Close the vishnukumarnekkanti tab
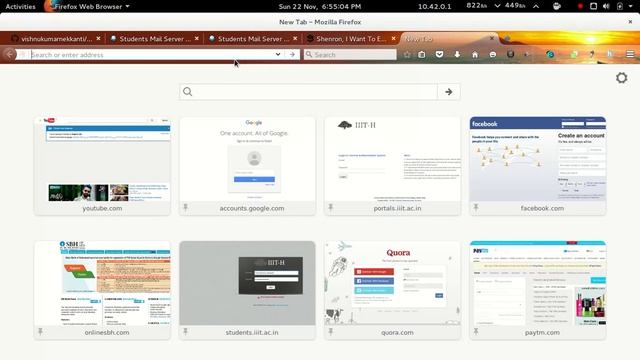 pos(98,38)
